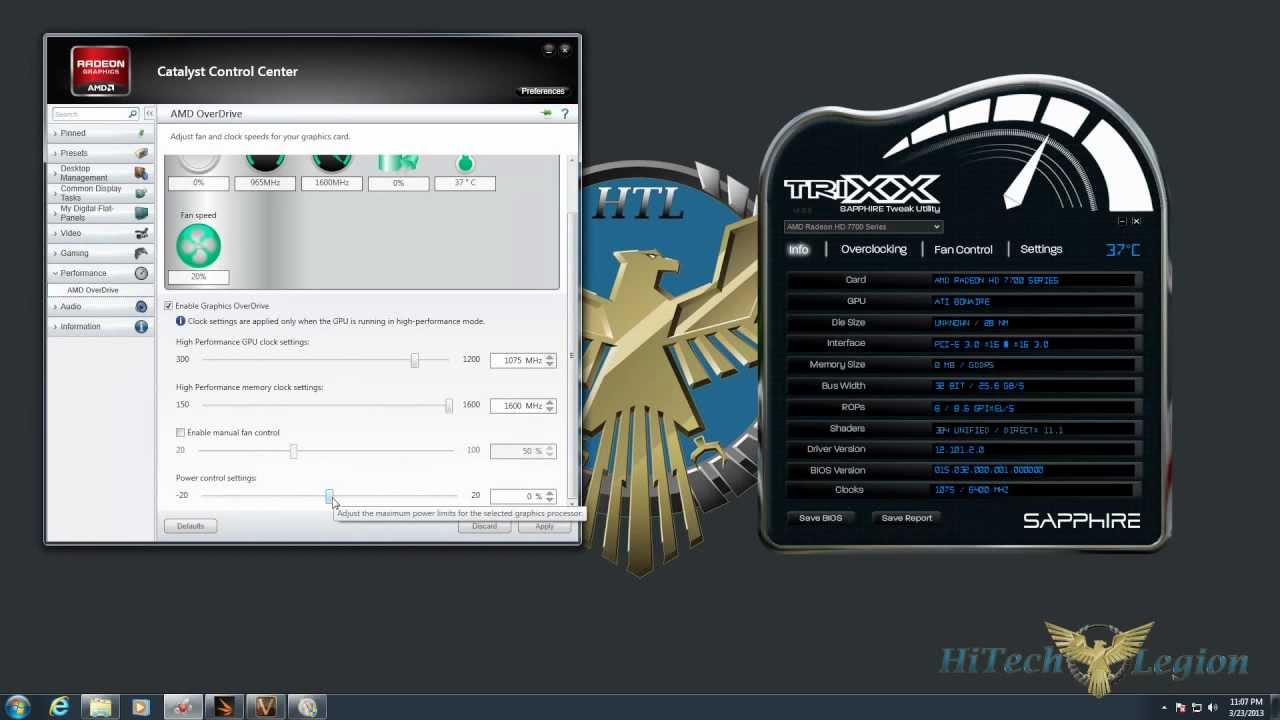Click the Apply button

click(x=544, y=526)
